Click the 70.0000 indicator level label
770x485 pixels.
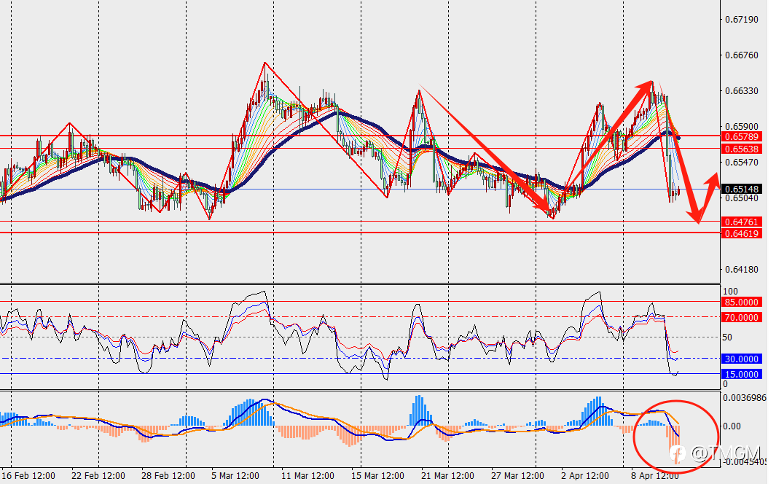(742, 318)
